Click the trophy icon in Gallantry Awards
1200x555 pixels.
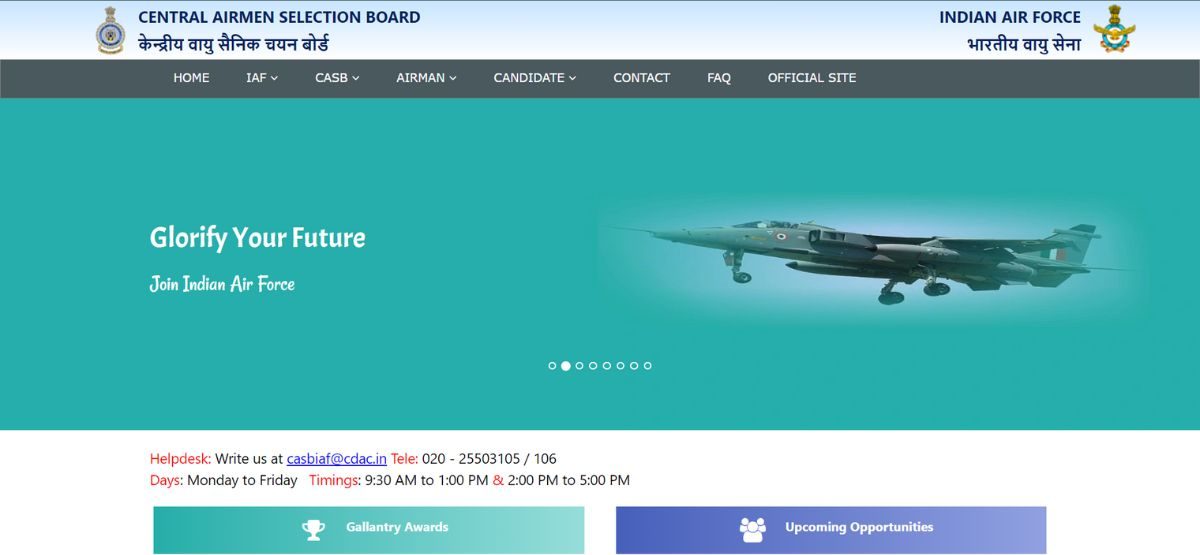314,529
